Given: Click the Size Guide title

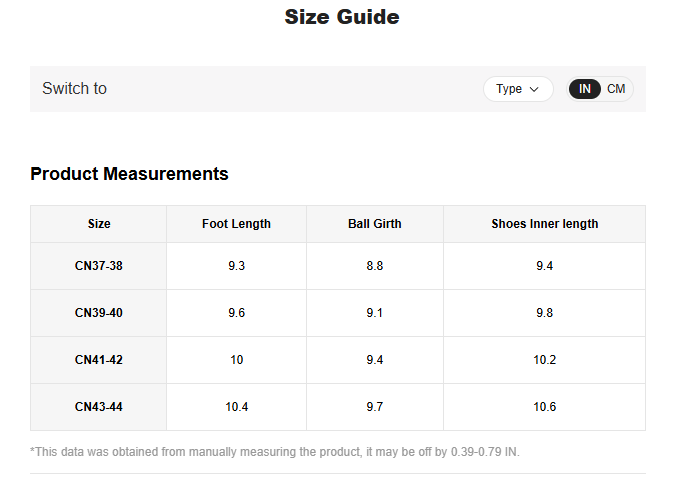Looking at the screenshot, I should [x=341, y=17].
